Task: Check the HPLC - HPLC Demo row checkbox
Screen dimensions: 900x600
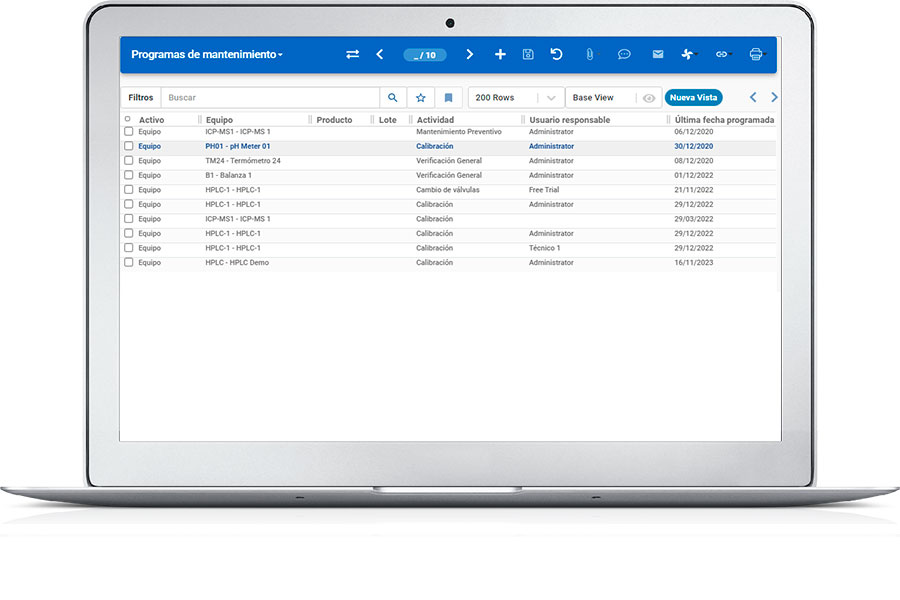Action: click(128, 262)
